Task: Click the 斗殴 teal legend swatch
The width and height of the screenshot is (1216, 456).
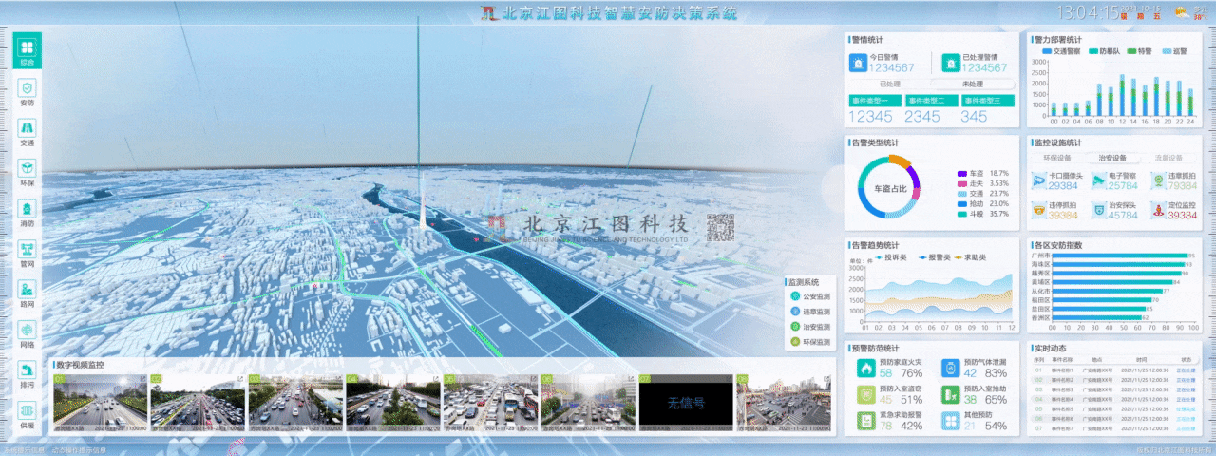Action: (962, 214)
